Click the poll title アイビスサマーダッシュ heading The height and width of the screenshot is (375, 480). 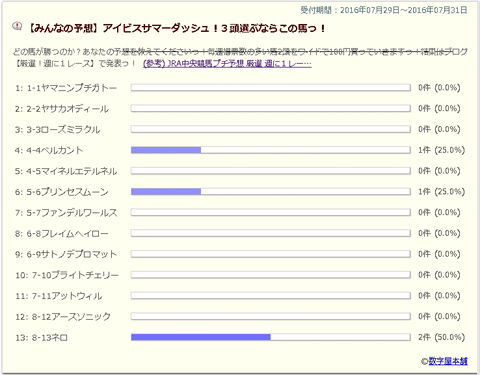pos(176,28)
